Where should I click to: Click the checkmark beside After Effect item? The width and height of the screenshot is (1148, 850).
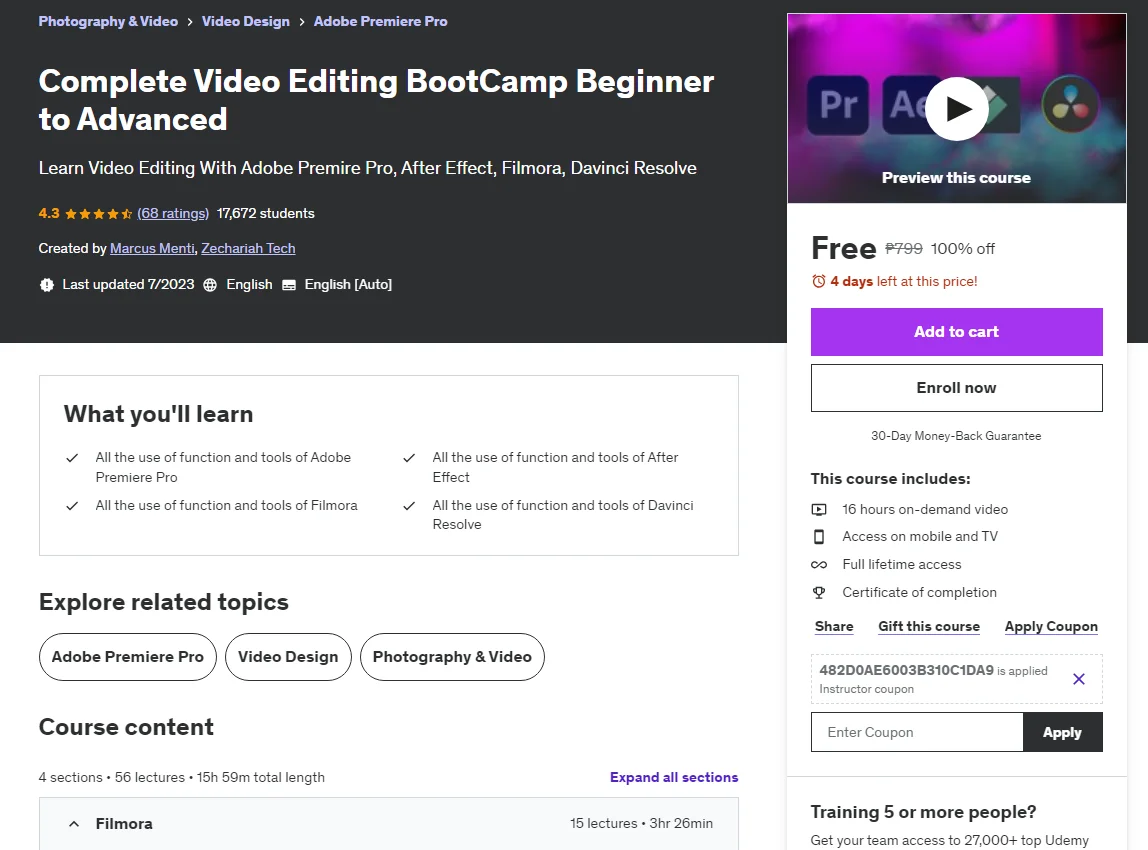409,458
